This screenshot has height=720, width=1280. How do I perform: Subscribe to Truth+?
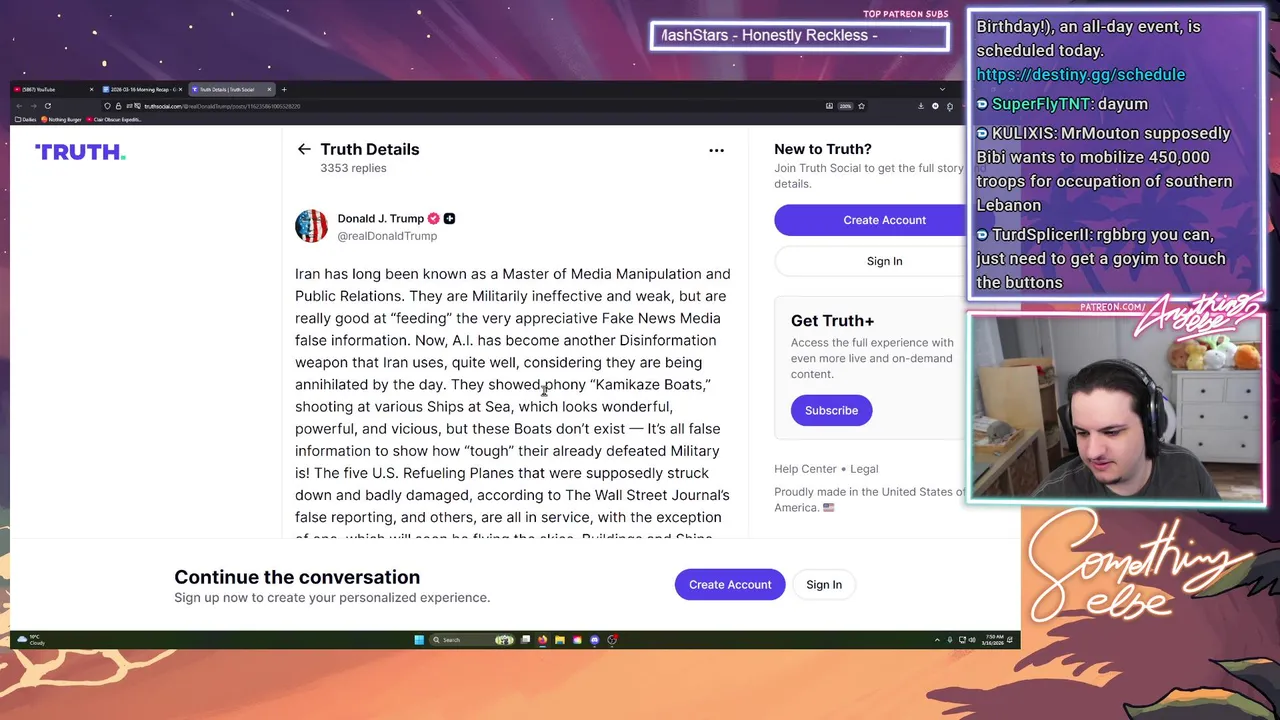point(831,410)
